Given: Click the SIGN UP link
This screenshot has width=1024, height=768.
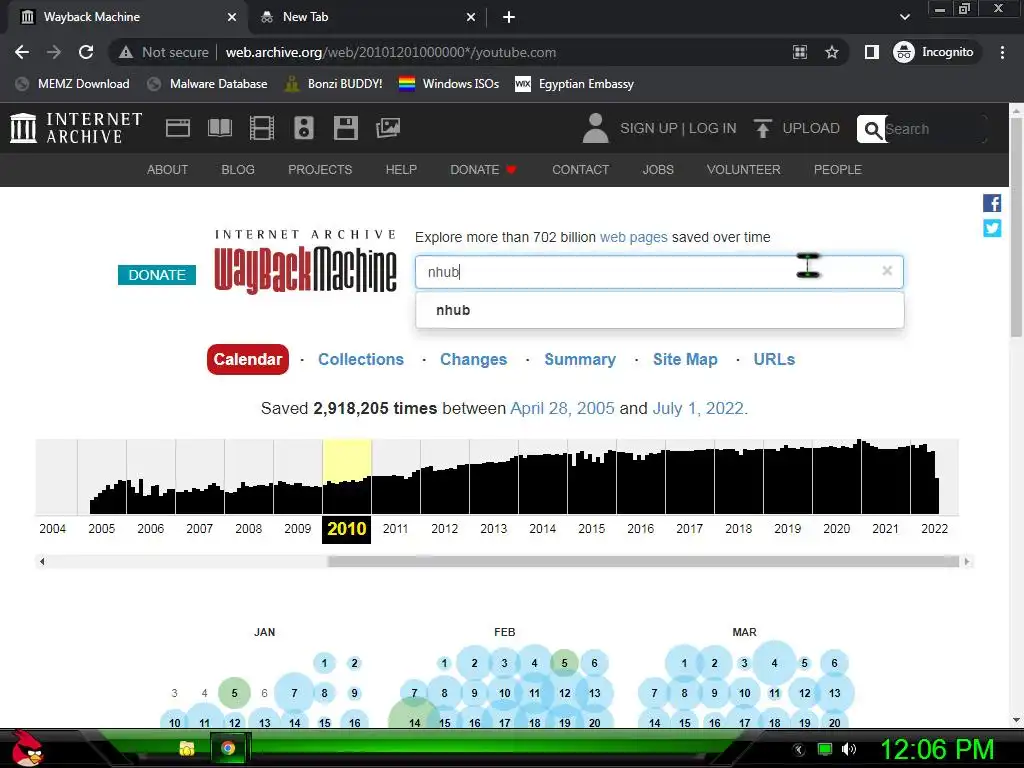Looking at the screenshot, I should [x=648, y=128].
